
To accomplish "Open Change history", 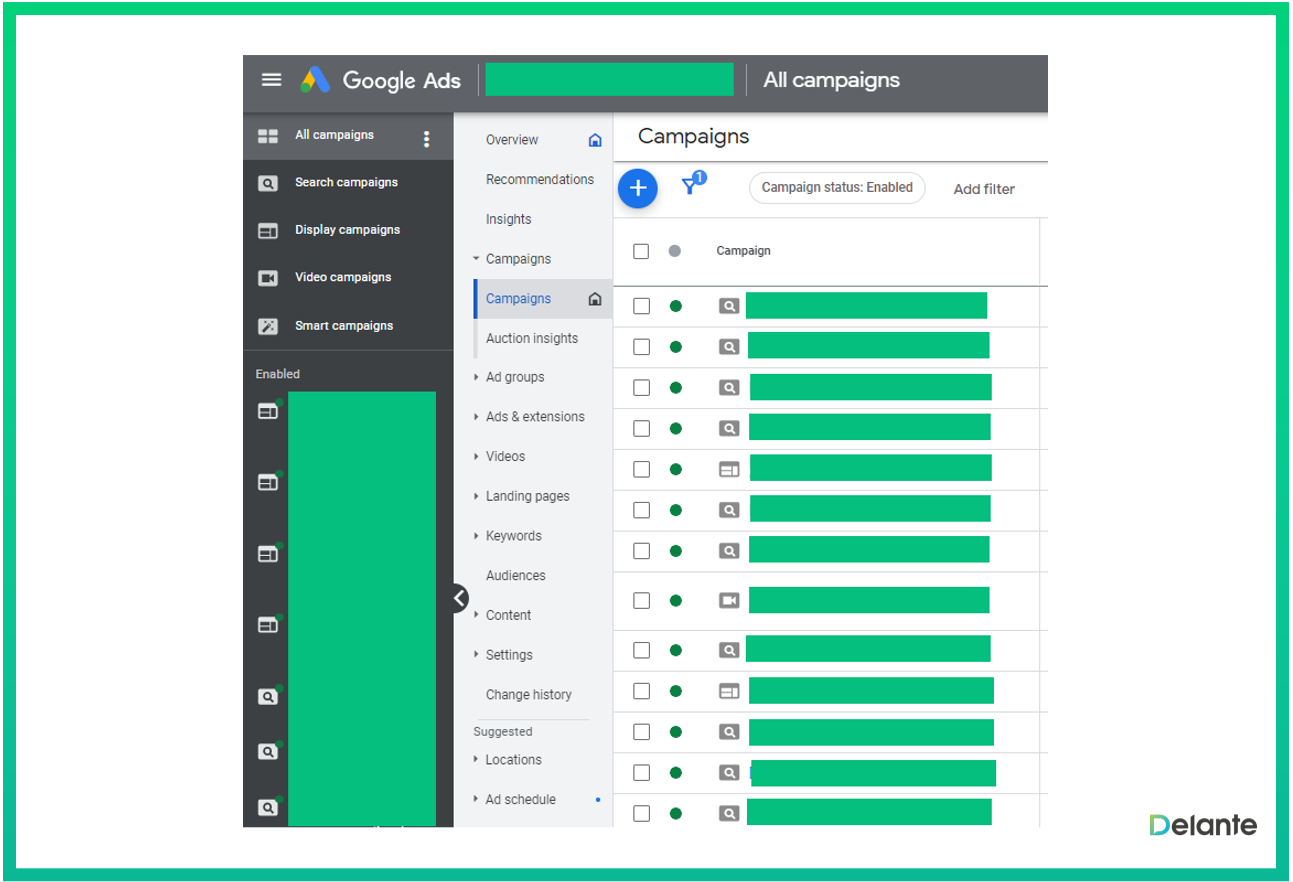I will (x=529, y=695).
